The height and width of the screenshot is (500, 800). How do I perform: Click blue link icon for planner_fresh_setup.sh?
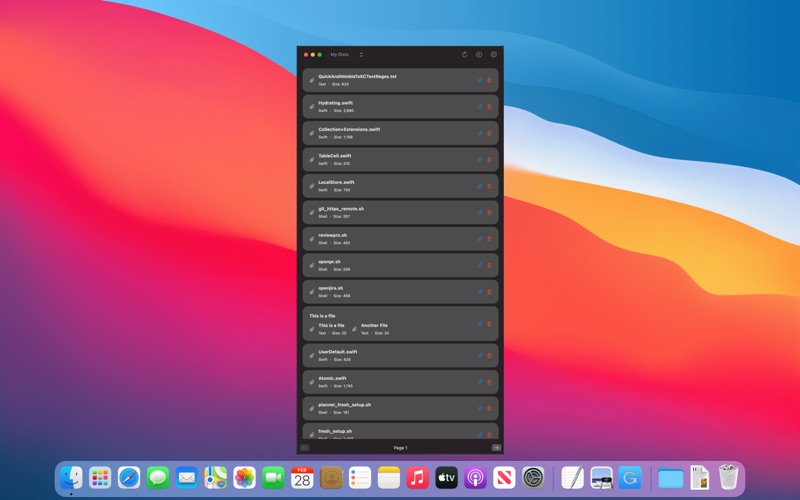coord(480,409)
